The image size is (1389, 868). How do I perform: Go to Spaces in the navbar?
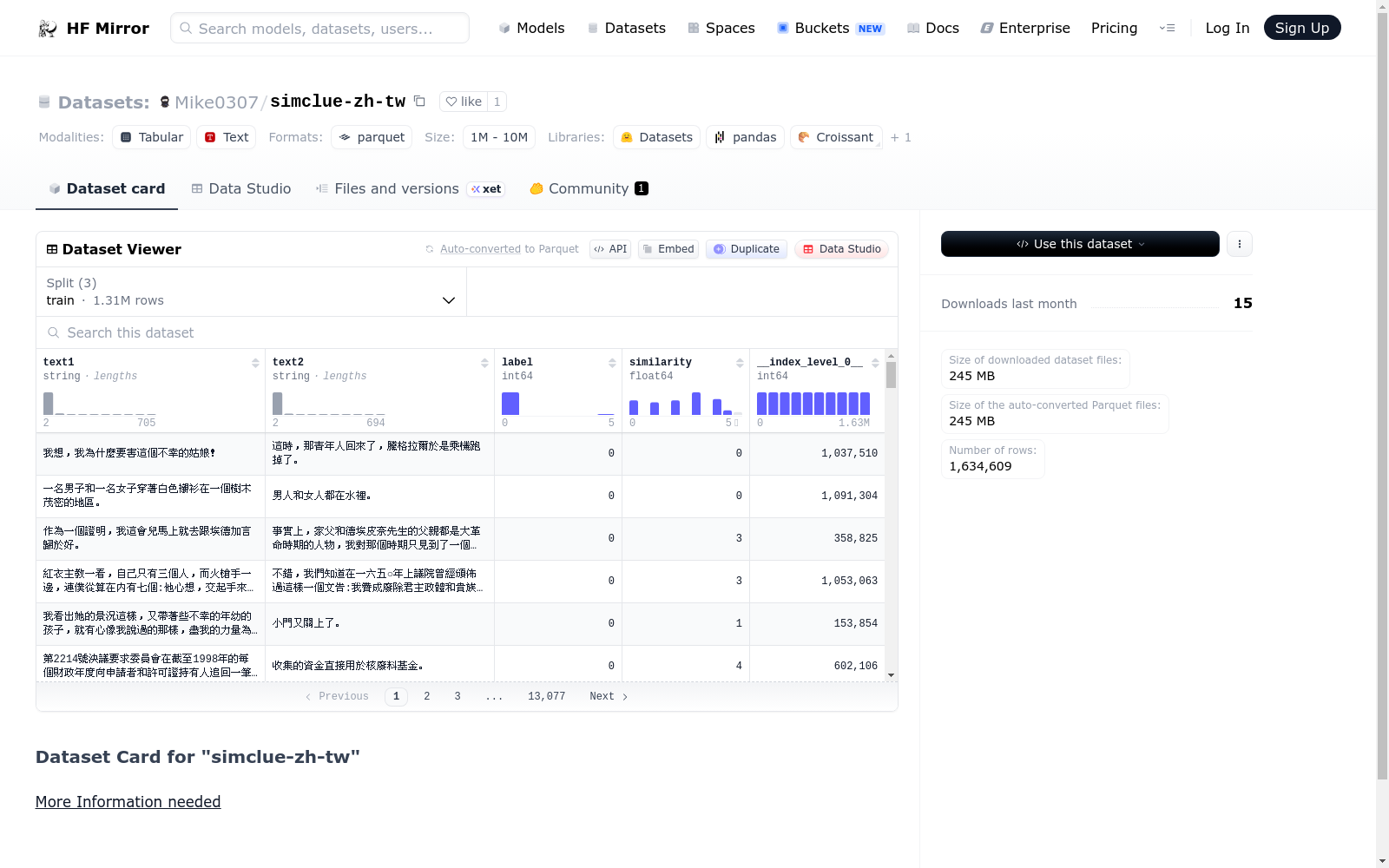[721, 28]
